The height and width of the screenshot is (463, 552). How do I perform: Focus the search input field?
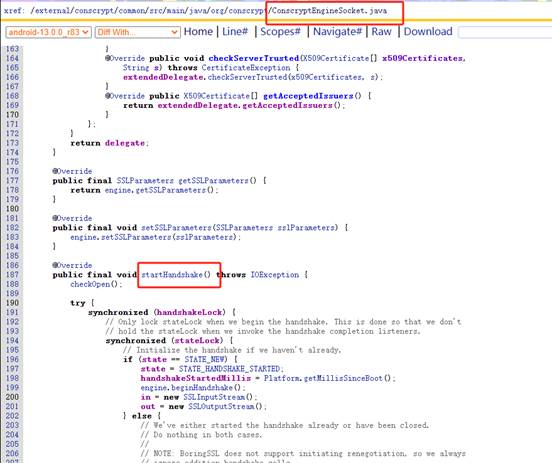tap(506, 32)
